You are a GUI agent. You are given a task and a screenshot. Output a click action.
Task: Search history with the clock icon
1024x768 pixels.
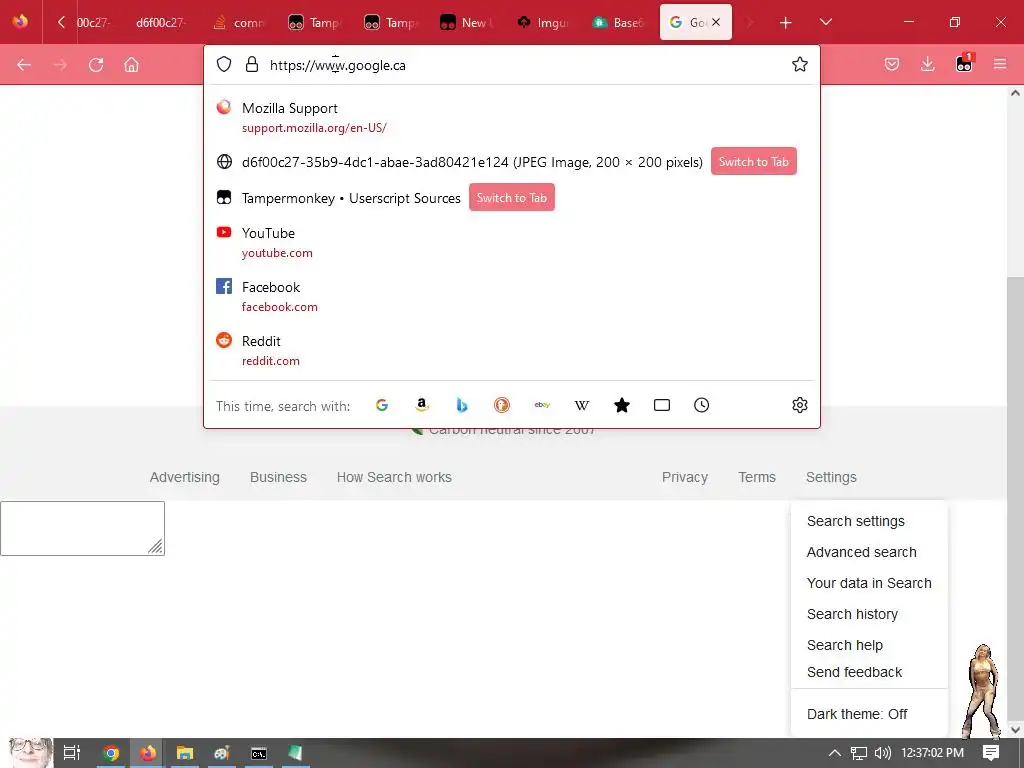point(701,405)
